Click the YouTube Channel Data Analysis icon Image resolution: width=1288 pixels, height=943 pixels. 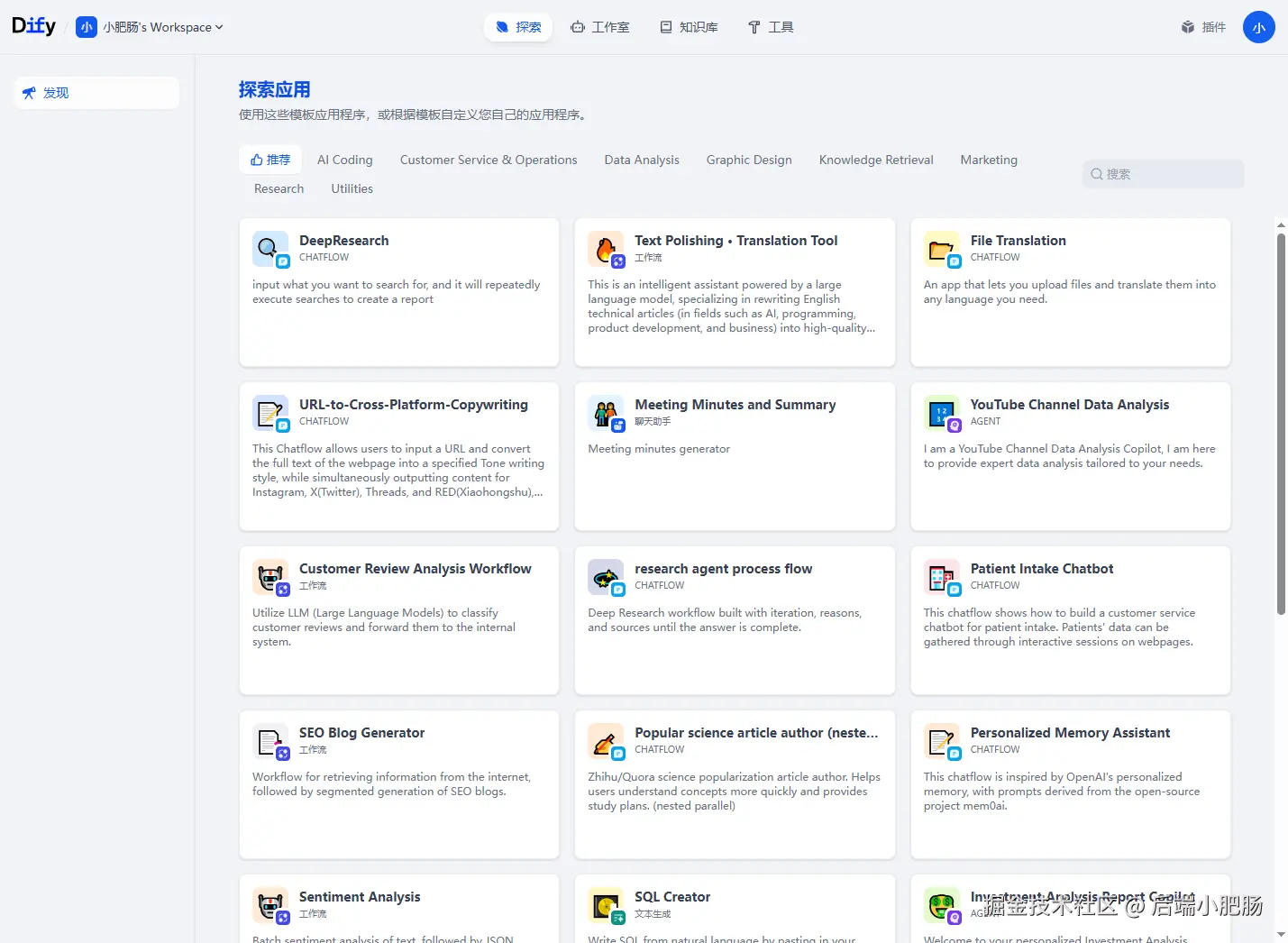click(x=942, y=413)
